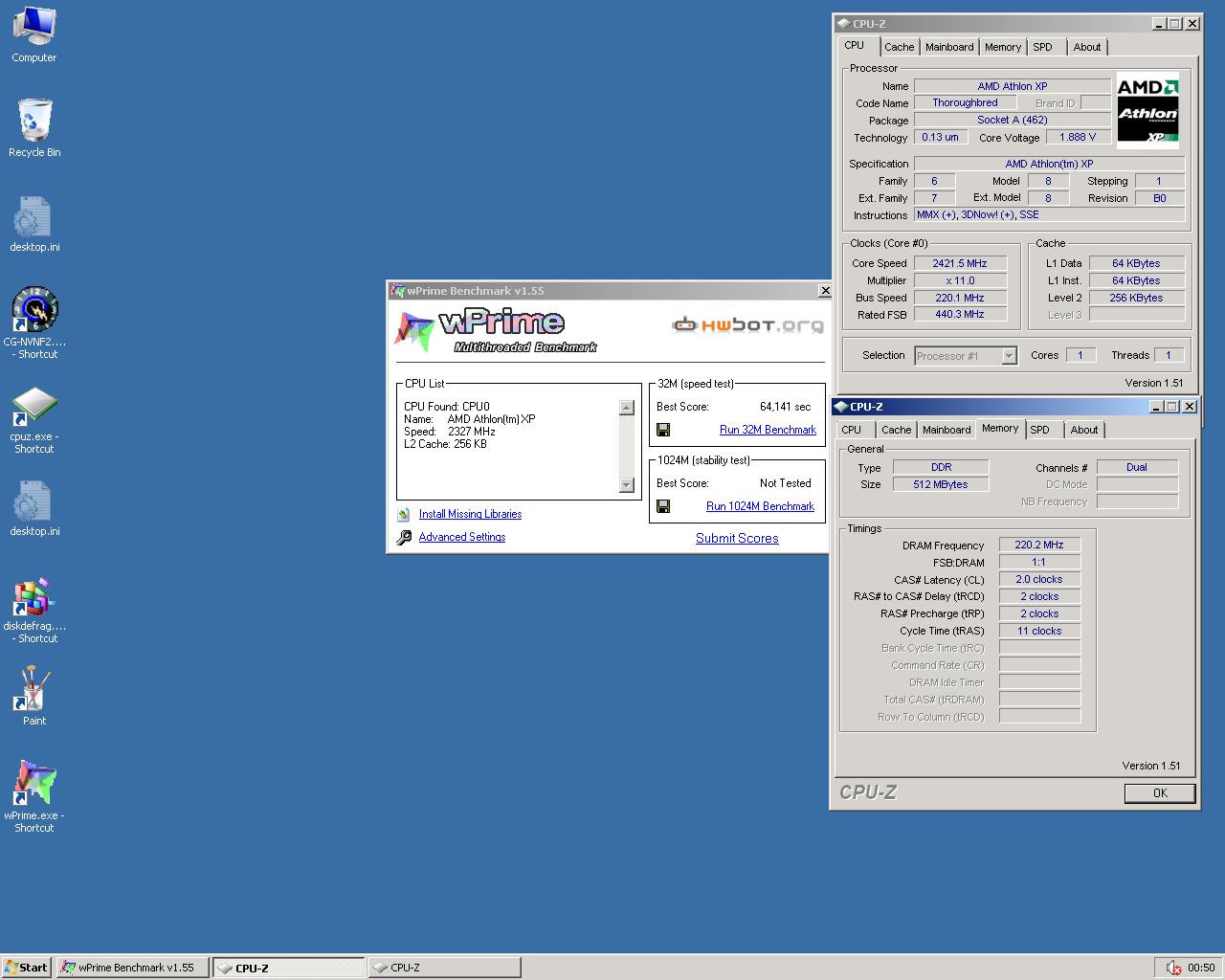
Task: Activate the first CPU-Z taskbar button
Action: point(289,968)
